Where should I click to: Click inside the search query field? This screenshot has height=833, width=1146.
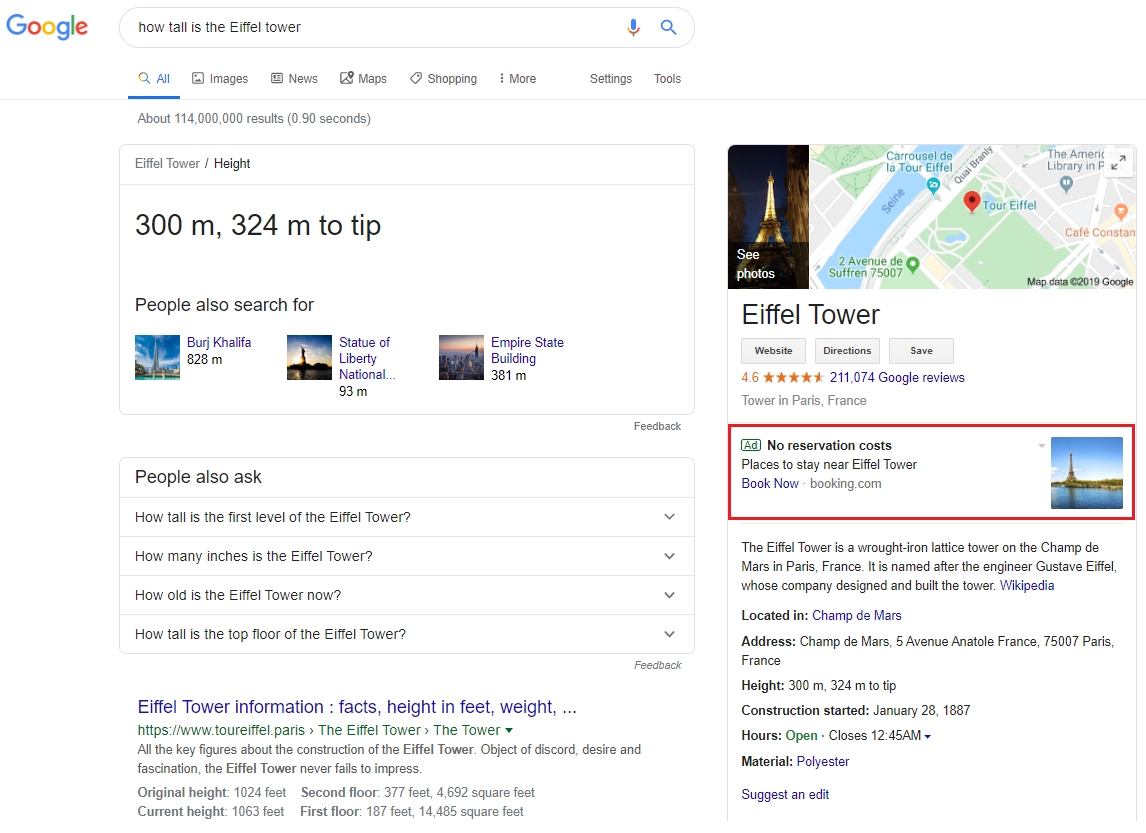(373, 27)
